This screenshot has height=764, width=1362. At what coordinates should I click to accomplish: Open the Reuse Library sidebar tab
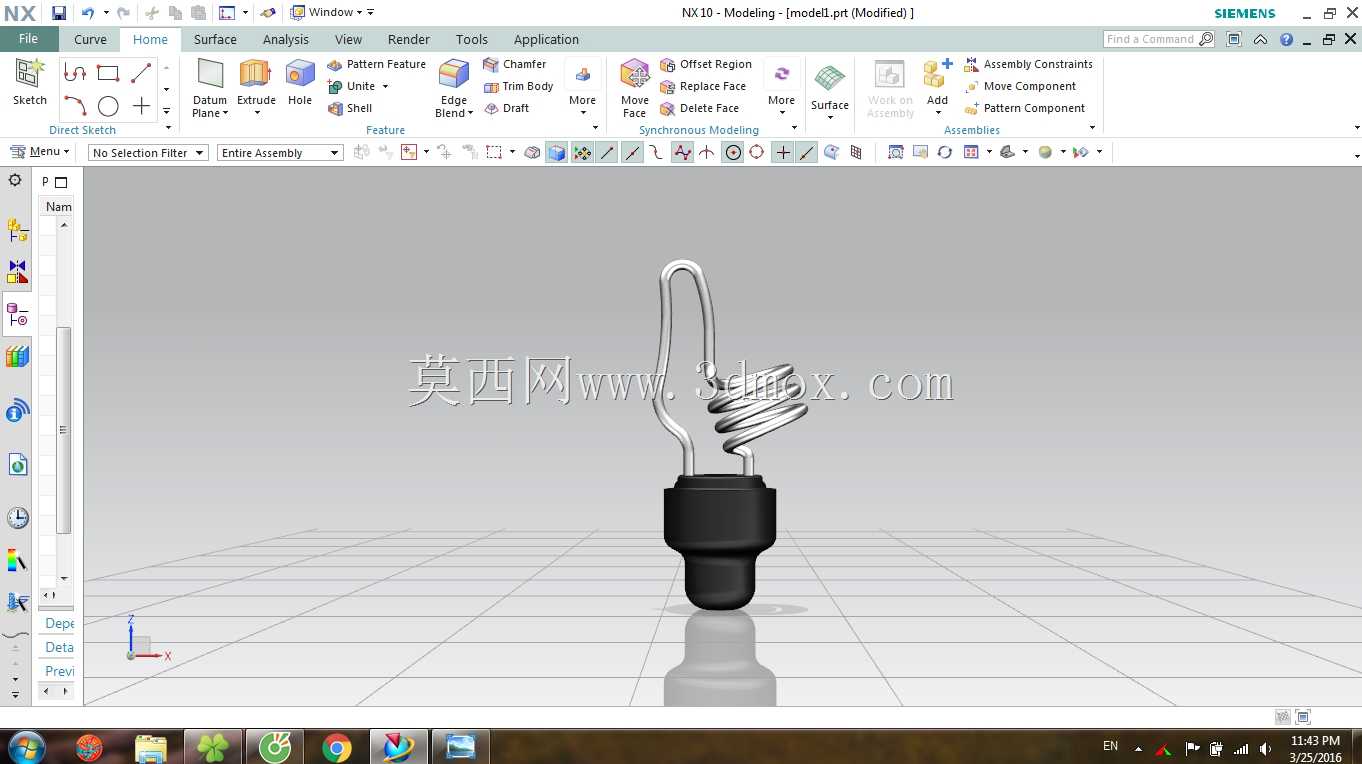(x=17, y=357)
